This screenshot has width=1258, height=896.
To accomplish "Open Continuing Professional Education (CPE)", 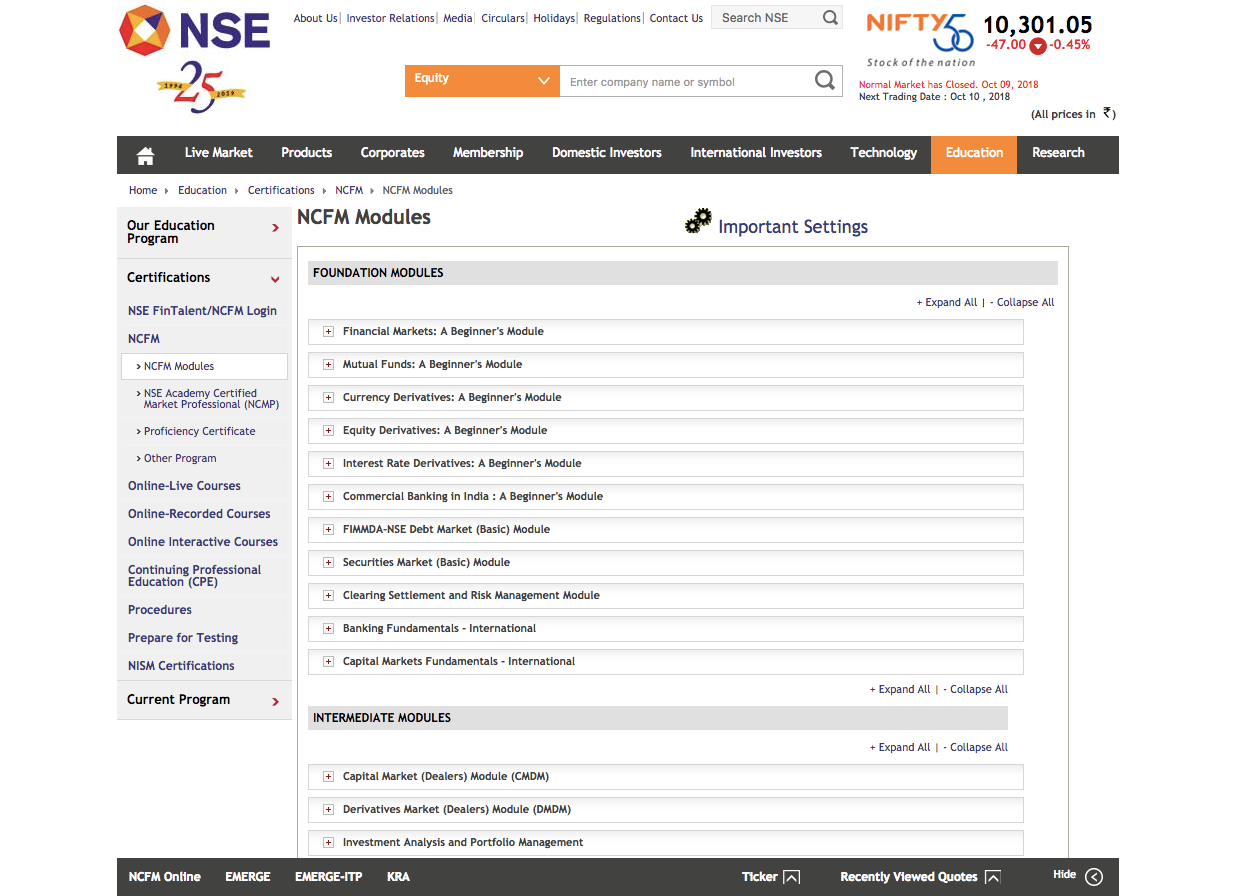I will click(x=194, y=576).
